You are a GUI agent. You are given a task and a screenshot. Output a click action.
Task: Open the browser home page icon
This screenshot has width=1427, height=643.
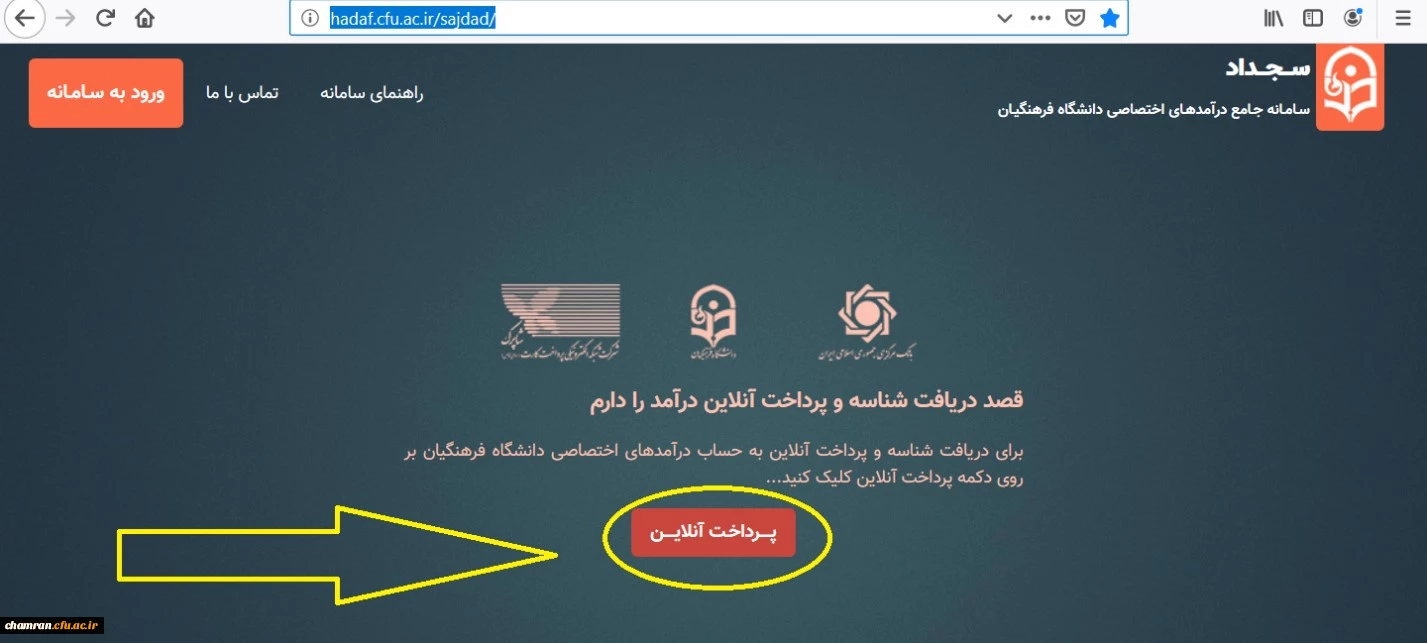145,18
